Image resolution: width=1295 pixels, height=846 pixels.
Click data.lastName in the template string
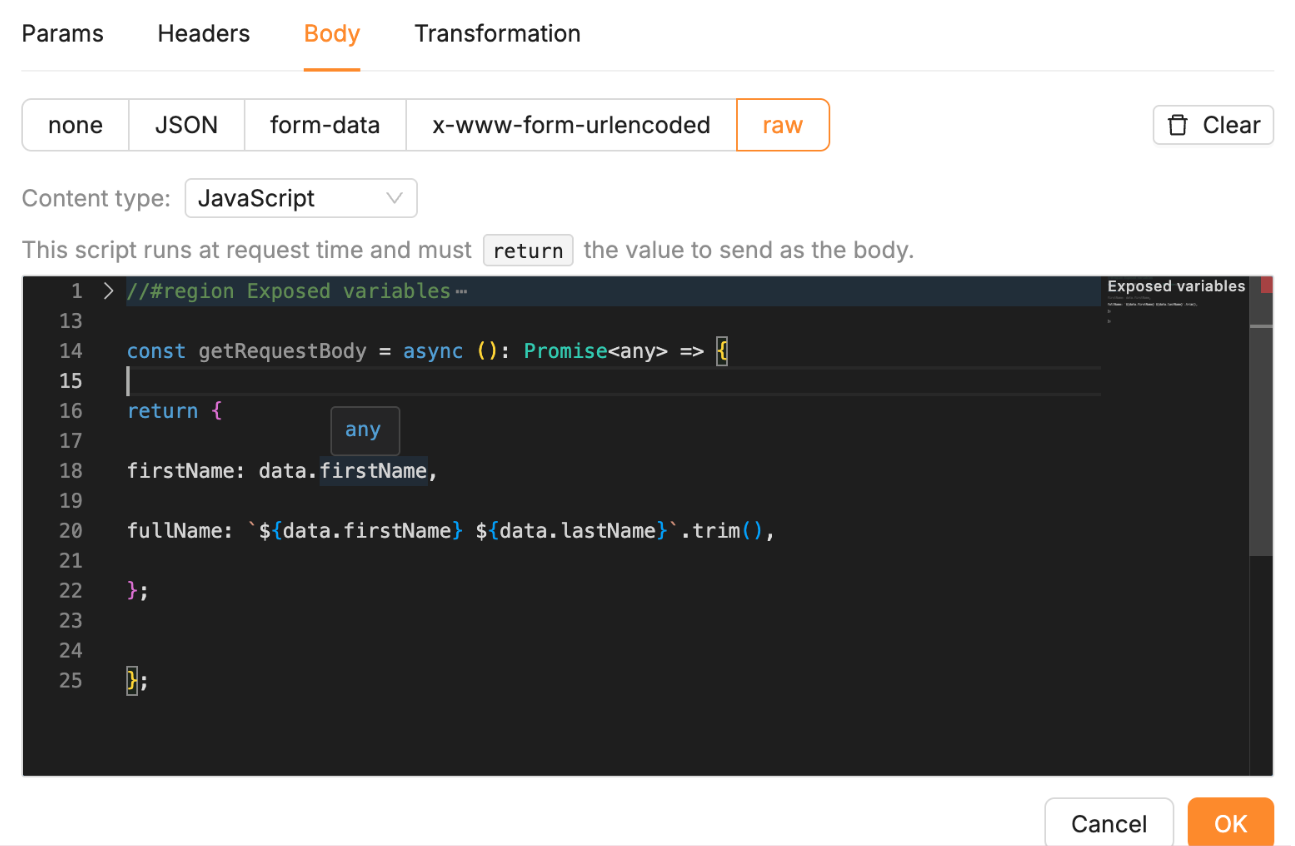point(577,530)
